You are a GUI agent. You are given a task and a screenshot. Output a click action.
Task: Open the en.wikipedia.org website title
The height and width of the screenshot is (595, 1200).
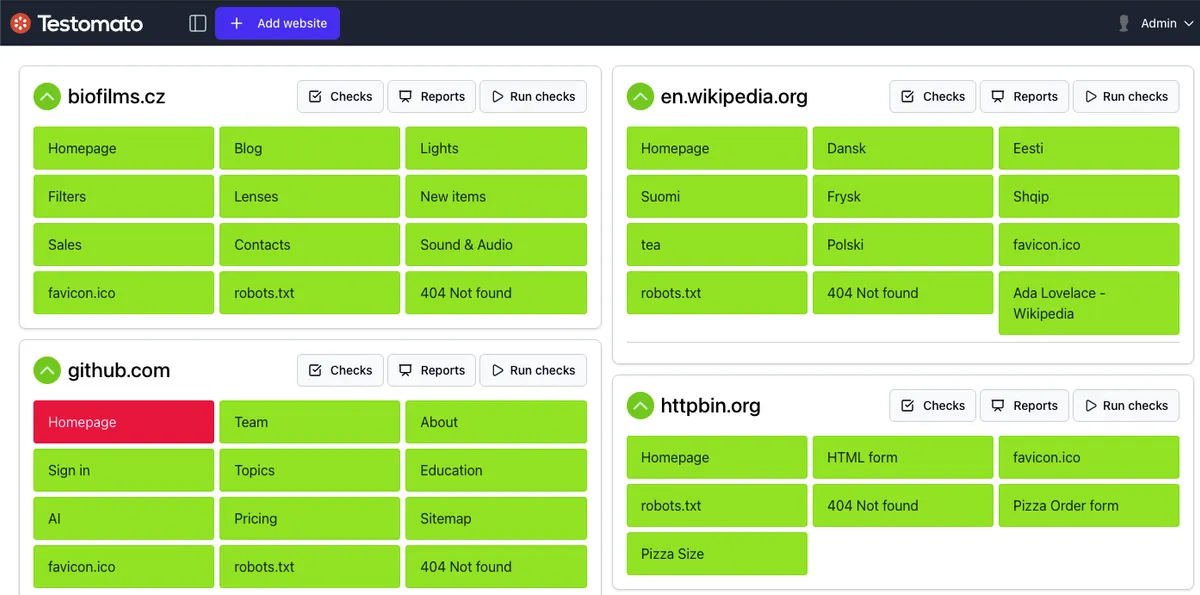tap(734, 97)
